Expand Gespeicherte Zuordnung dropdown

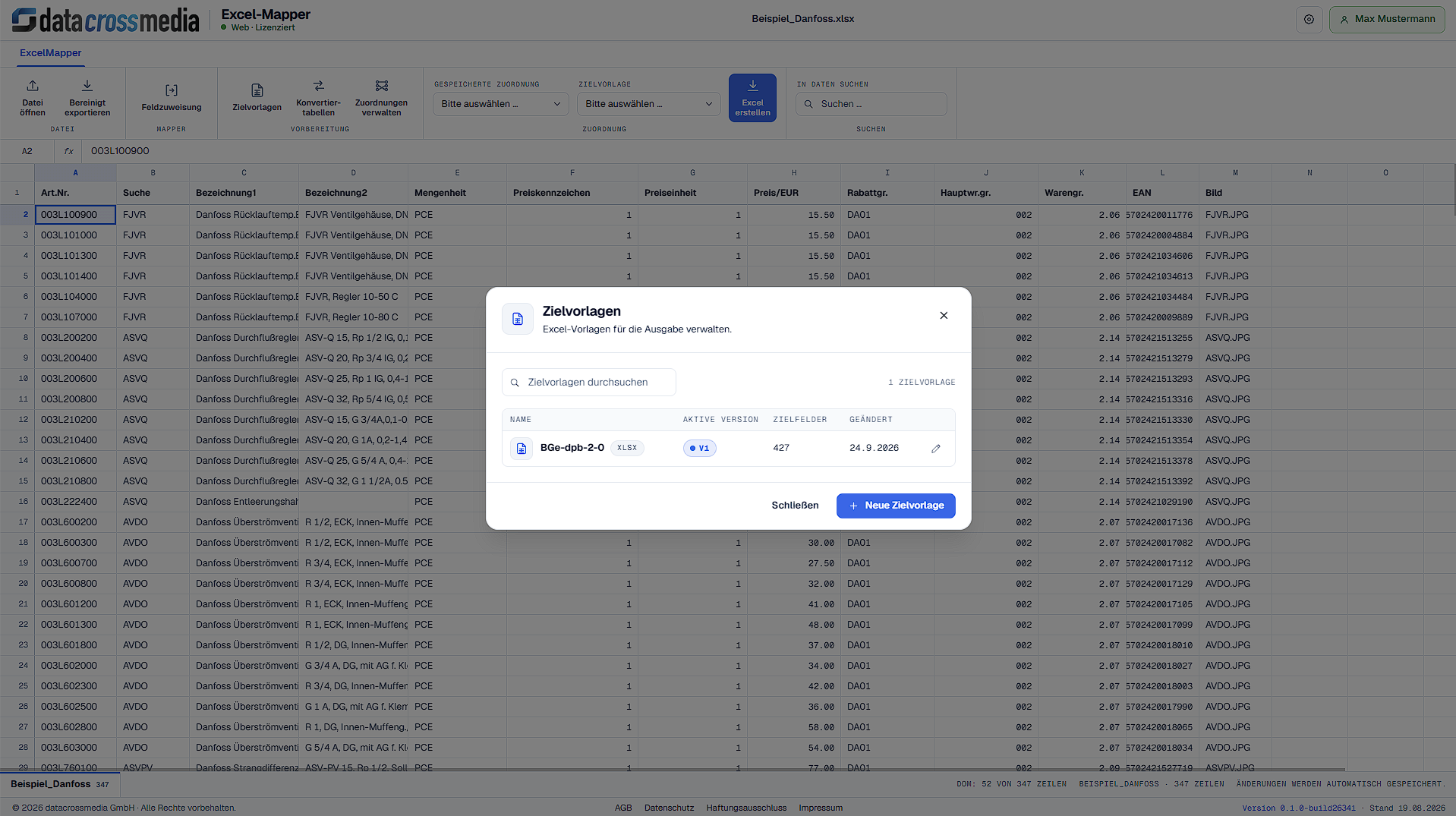(x=500, y=104)
